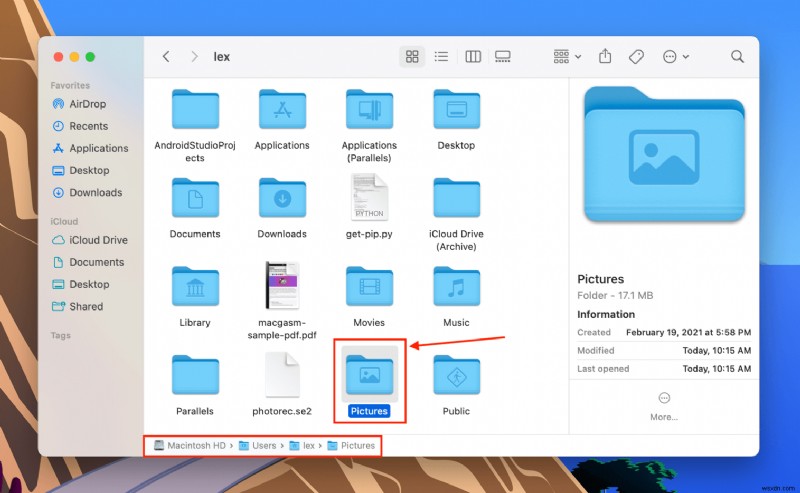The width and height of the screenshot is (800, 493).
Task: Select the macgasm-sample-pdf.pdf thumbnail
Action: [282, 286]
